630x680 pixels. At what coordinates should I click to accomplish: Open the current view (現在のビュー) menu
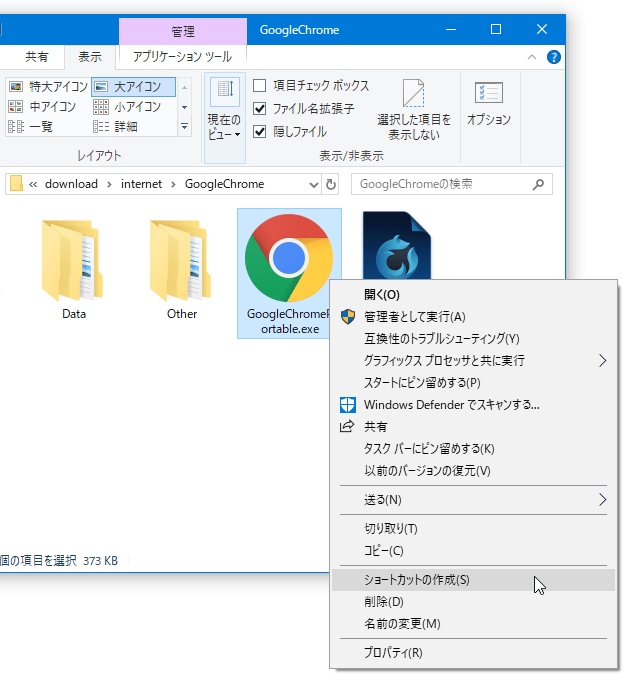coord(225,118)
